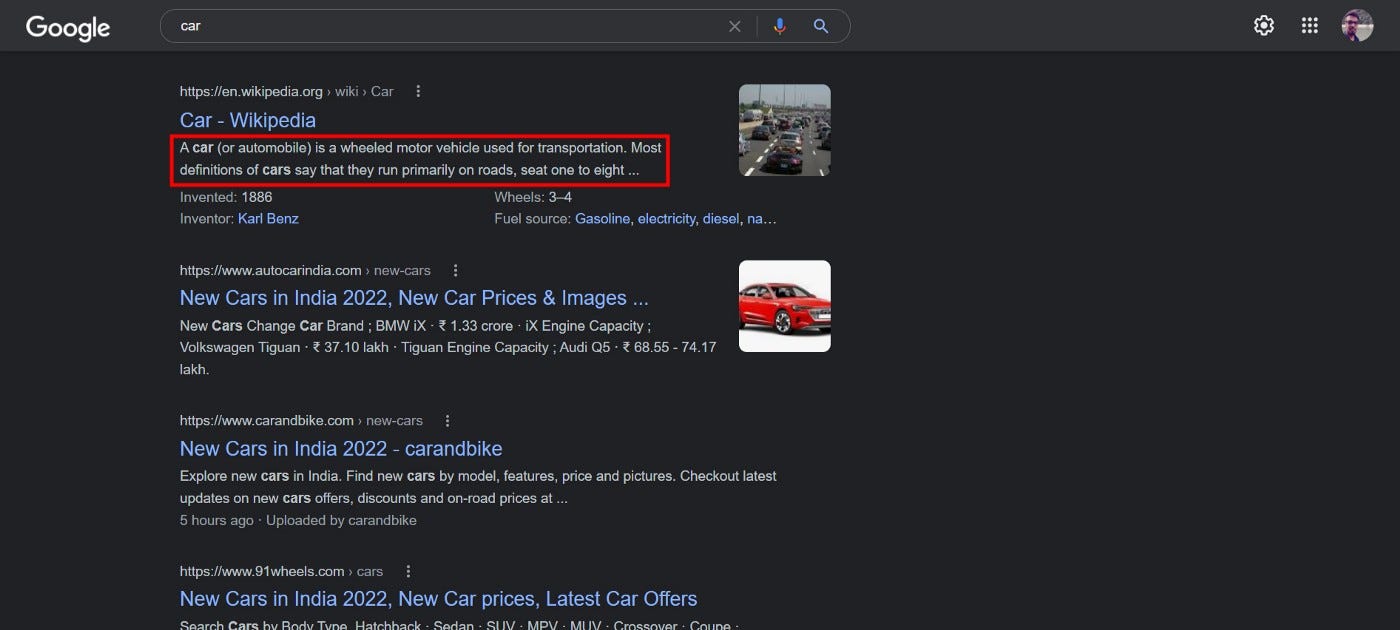1400x630 pixels.
Task: Open more options for the 91wheels result
Action: pos(407,571)
